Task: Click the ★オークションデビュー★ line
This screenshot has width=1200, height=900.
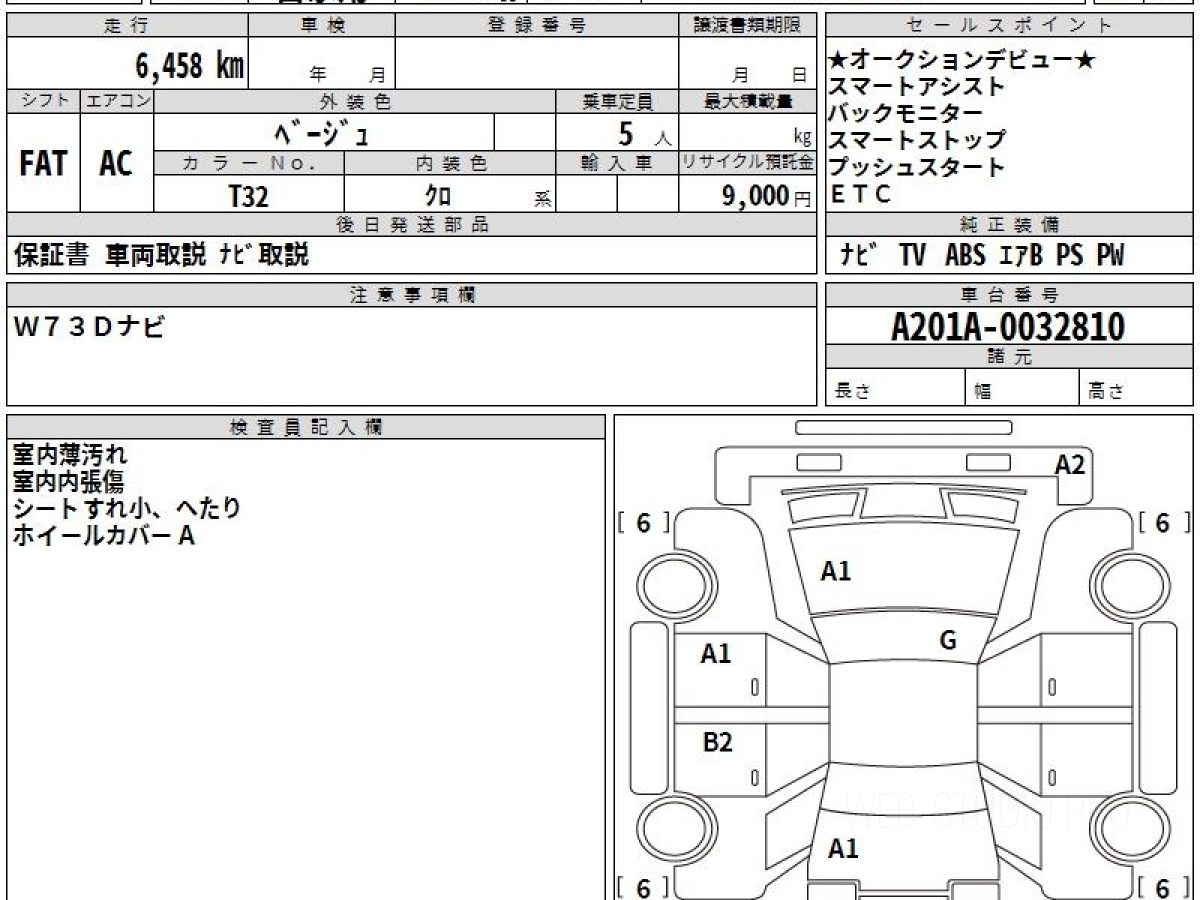Action: (x=962, y=61)
